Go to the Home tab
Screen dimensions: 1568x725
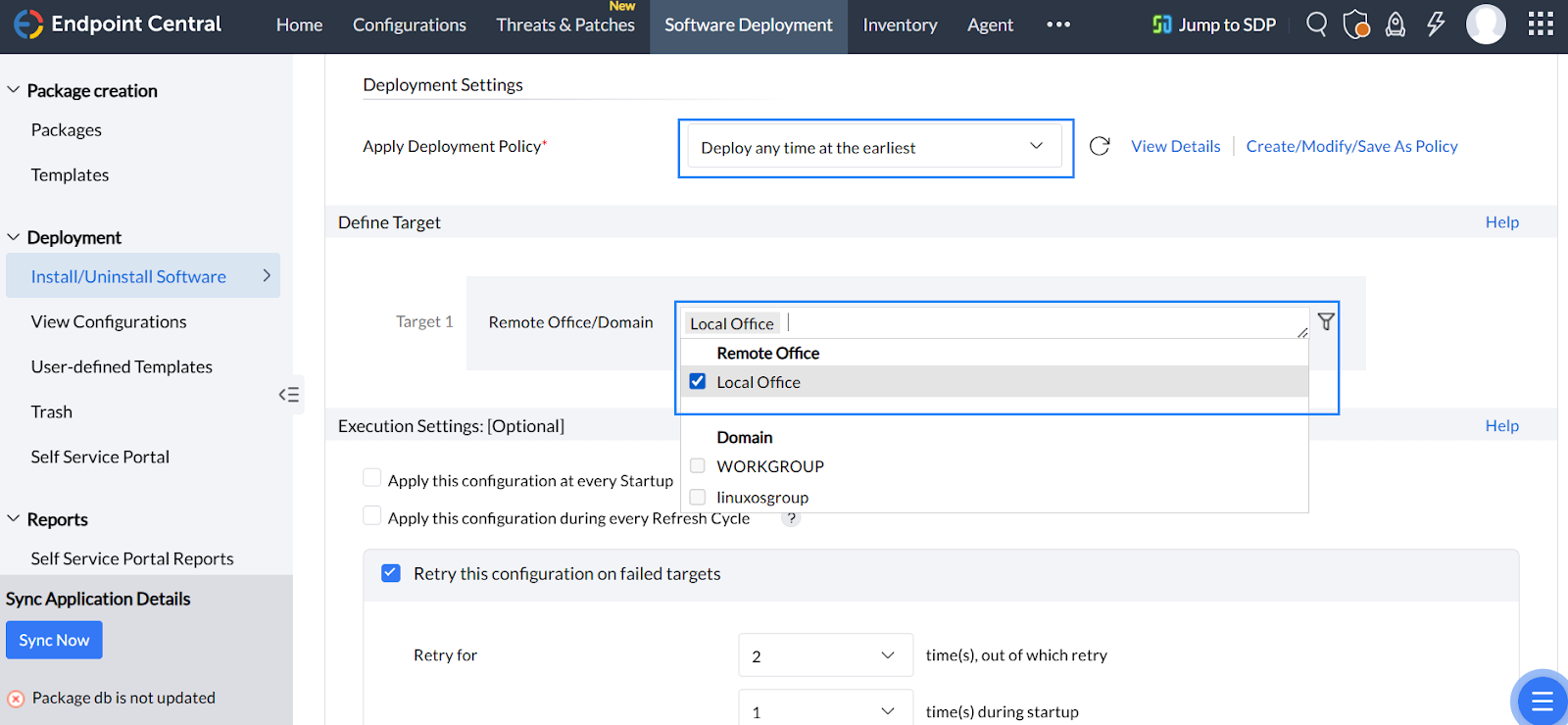[x=299, y=24]
